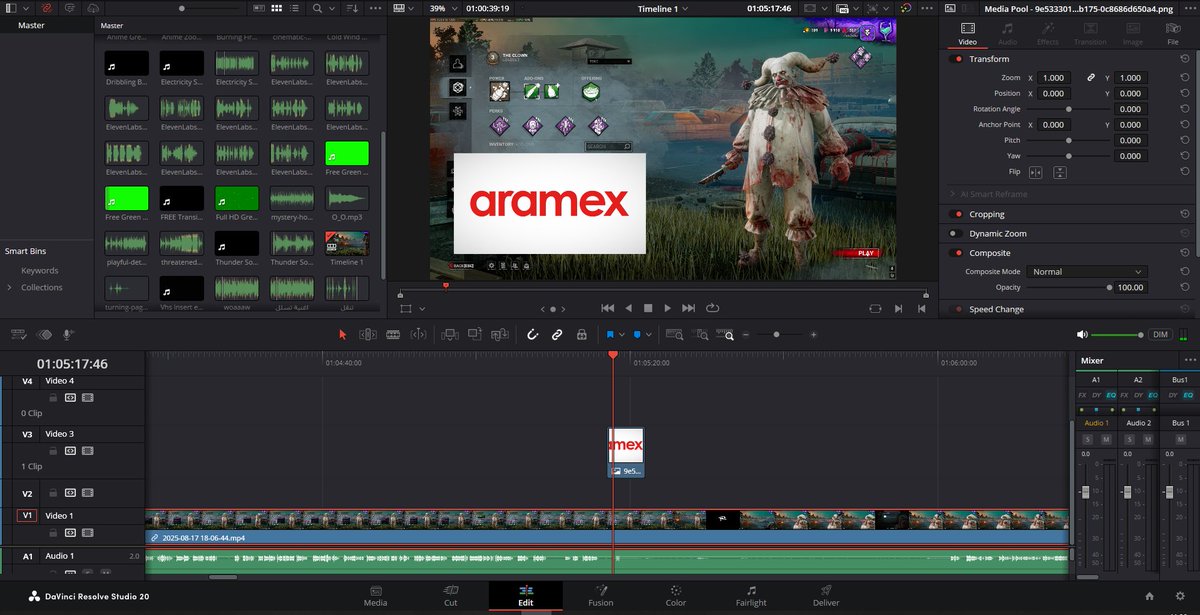1200x615 pixels.
Task: Expand the Collections smart bin
Action: click(x=9, y=287)
